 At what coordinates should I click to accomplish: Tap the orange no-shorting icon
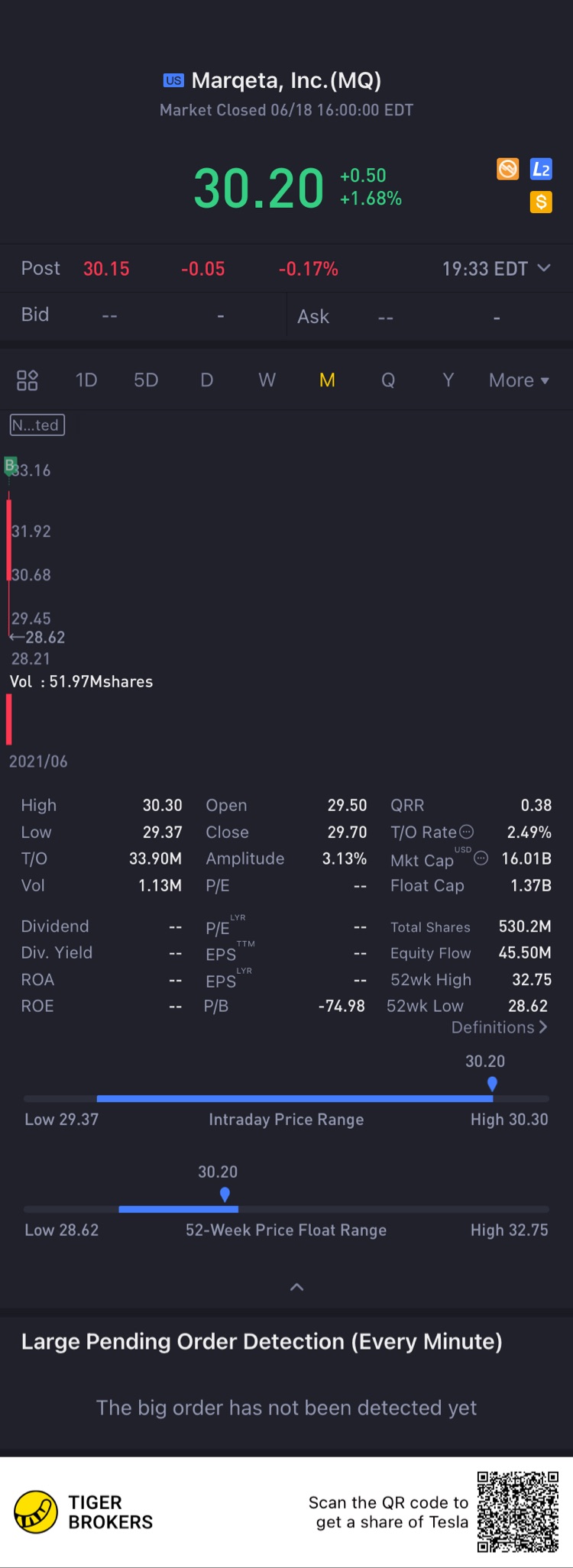click(x=508, y=169)
